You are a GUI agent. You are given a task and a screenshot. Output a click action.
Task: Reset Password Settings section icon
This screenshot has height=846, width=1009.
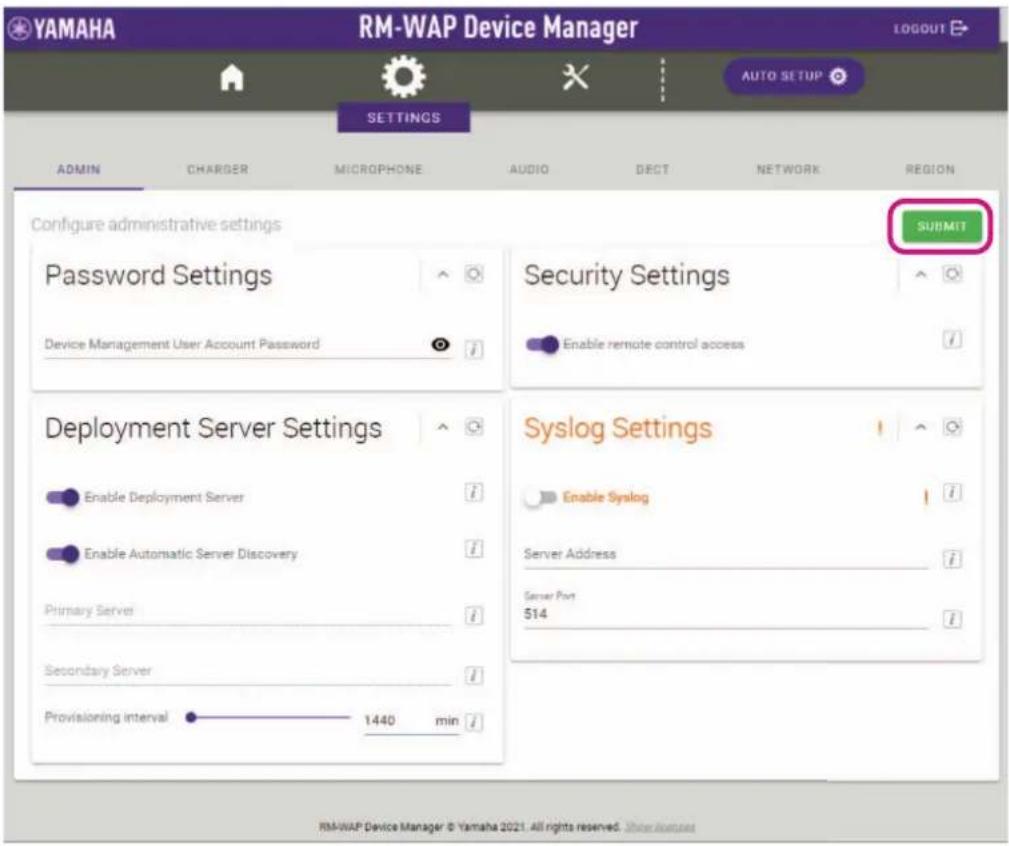pos(474,274)
